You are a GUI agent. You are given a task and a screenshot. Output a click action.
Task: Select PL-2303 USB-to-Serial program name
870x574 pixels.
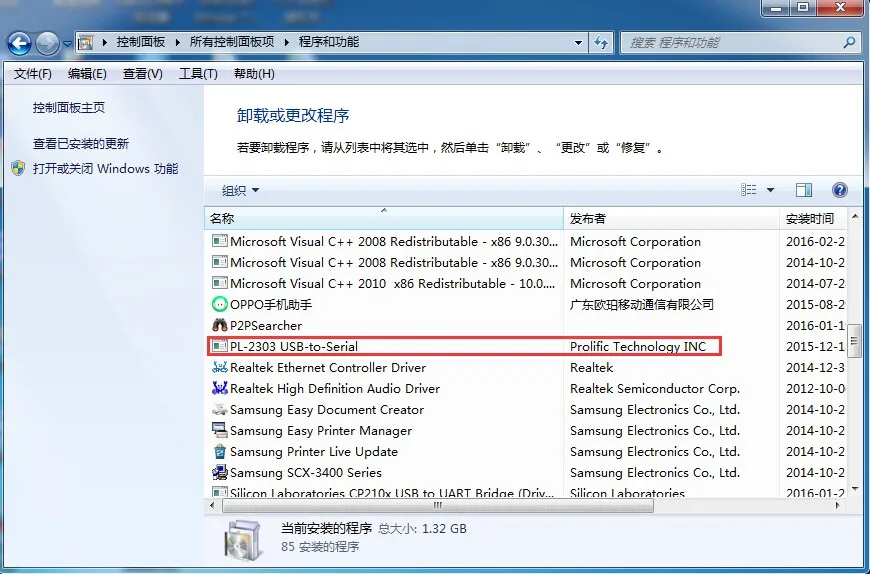click(294, 347)
